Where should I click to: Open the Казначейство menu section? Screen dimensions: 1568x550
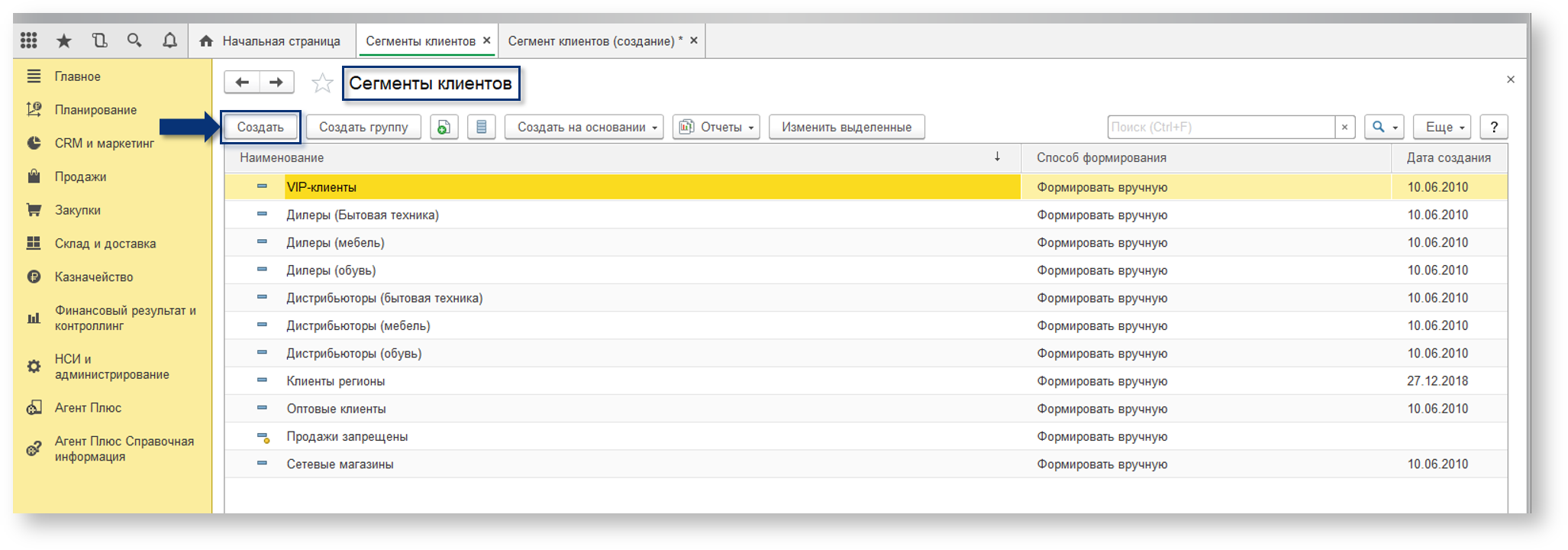point(94,277)
